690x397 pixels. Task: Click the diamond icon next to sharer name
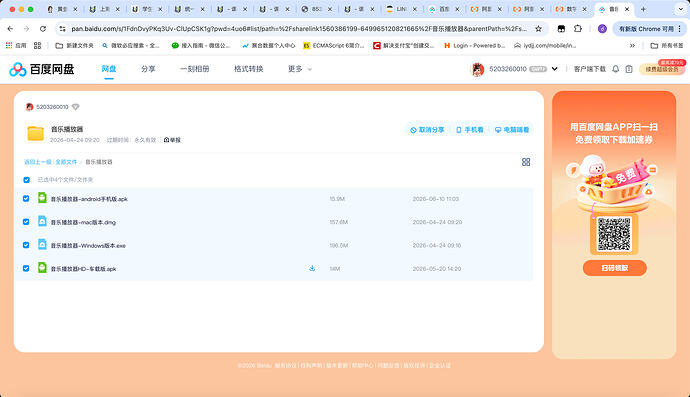pyautogui.click(x=75, y=107)
